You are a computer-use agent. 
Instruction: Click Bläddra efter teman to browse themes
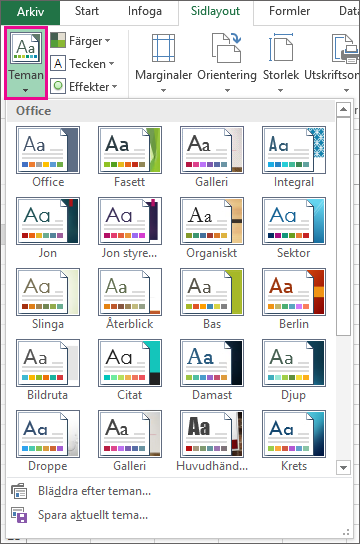179,491
